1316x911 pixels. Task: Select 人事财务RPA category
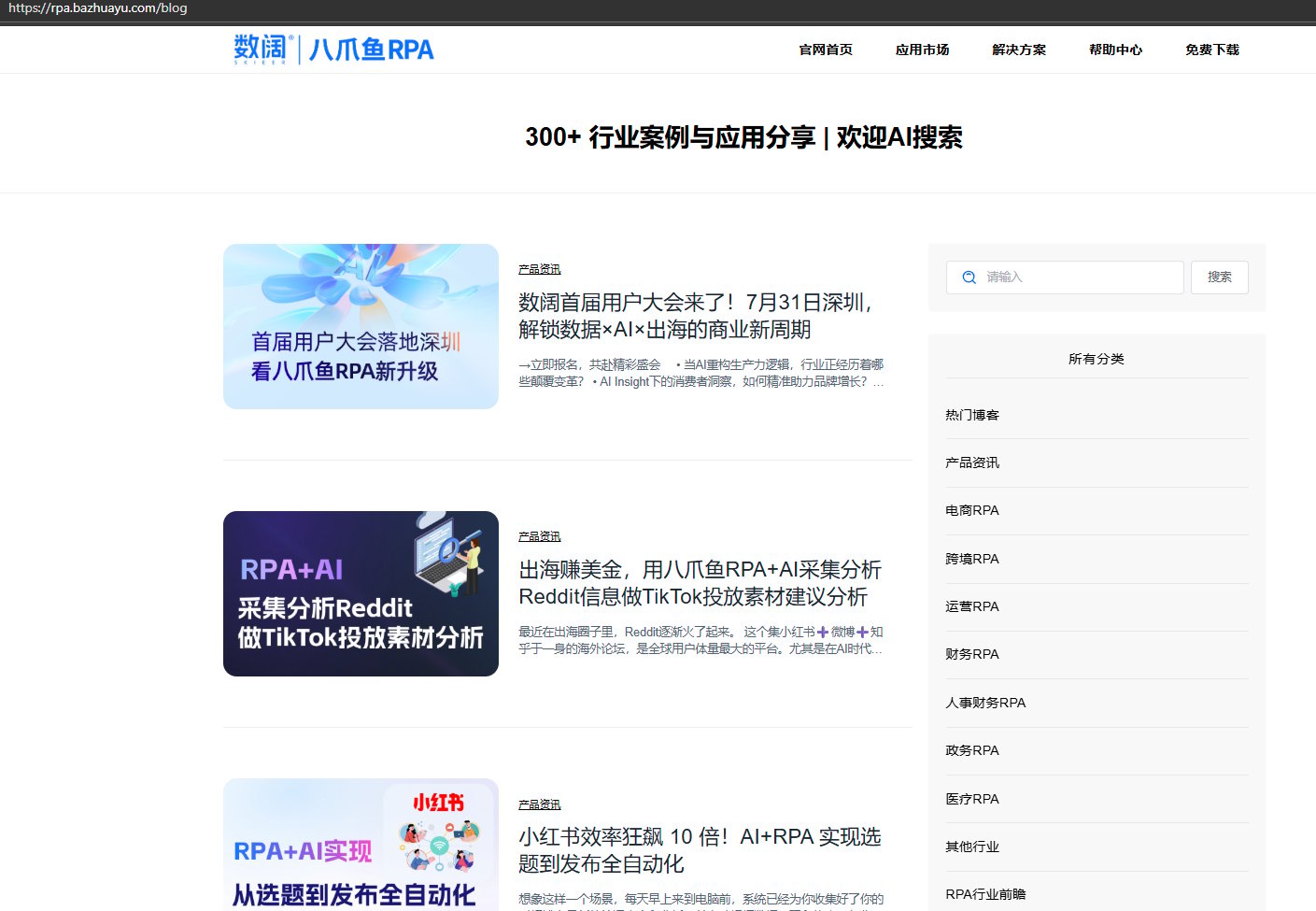tap(985, 703)
